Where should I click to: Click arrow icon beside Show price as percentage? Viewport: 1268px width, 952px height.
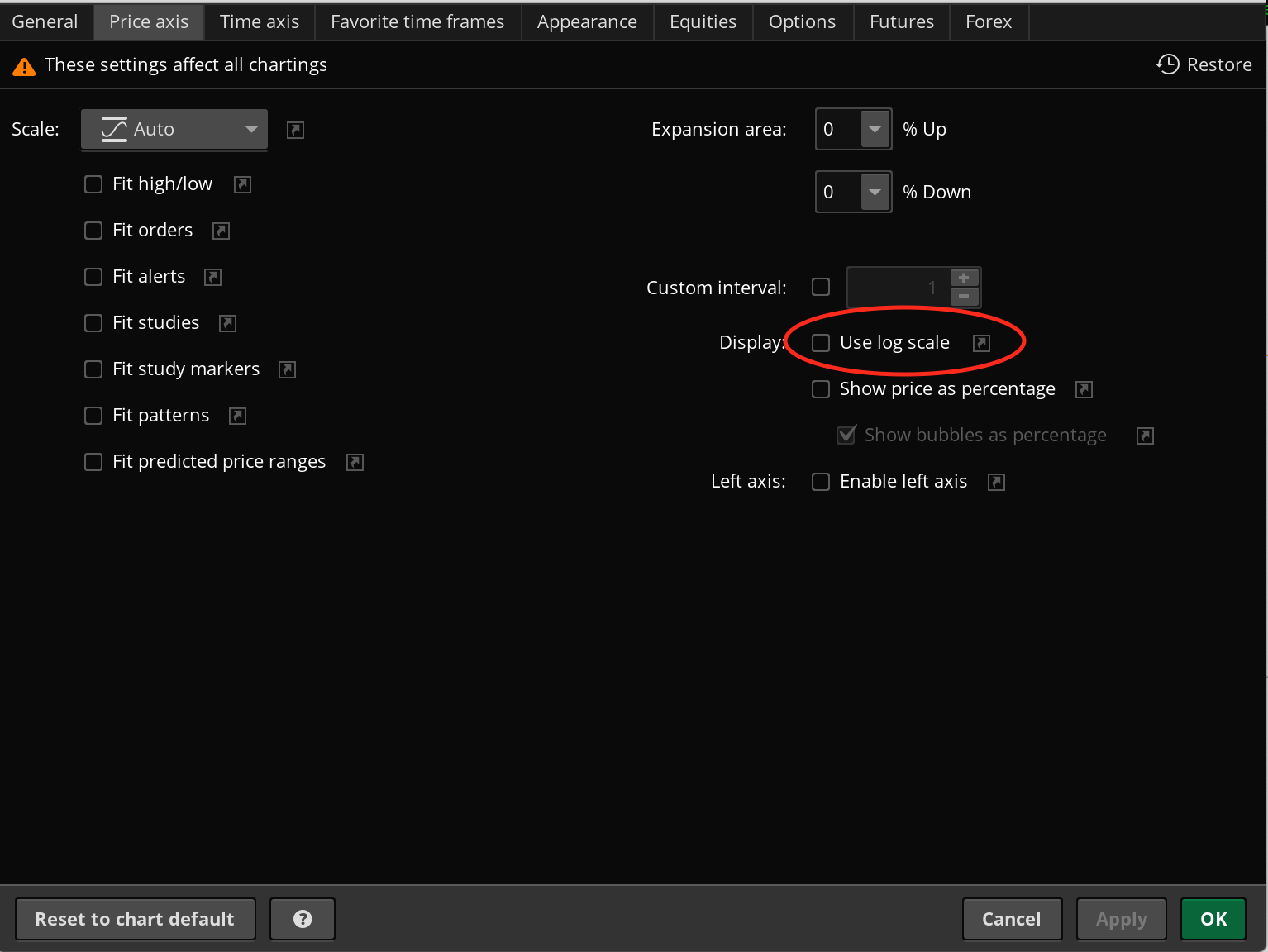(x=1084, y=389)
